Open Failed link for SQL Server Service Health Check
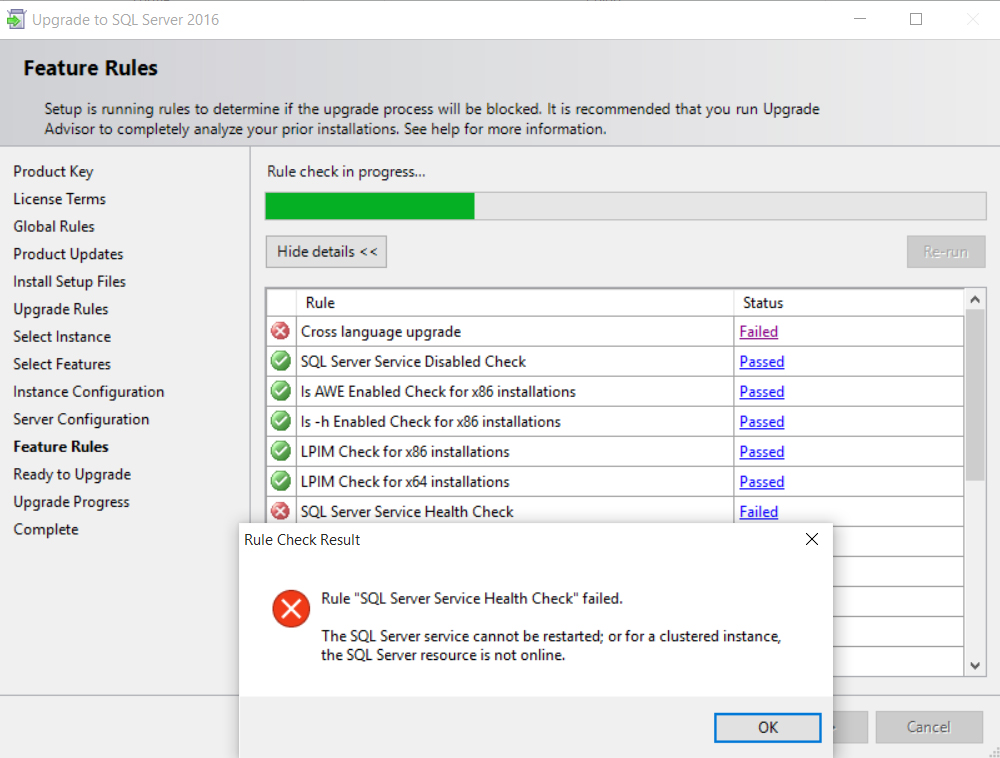The height and width of the screenshot is (758, 1000). pos(758,512)
